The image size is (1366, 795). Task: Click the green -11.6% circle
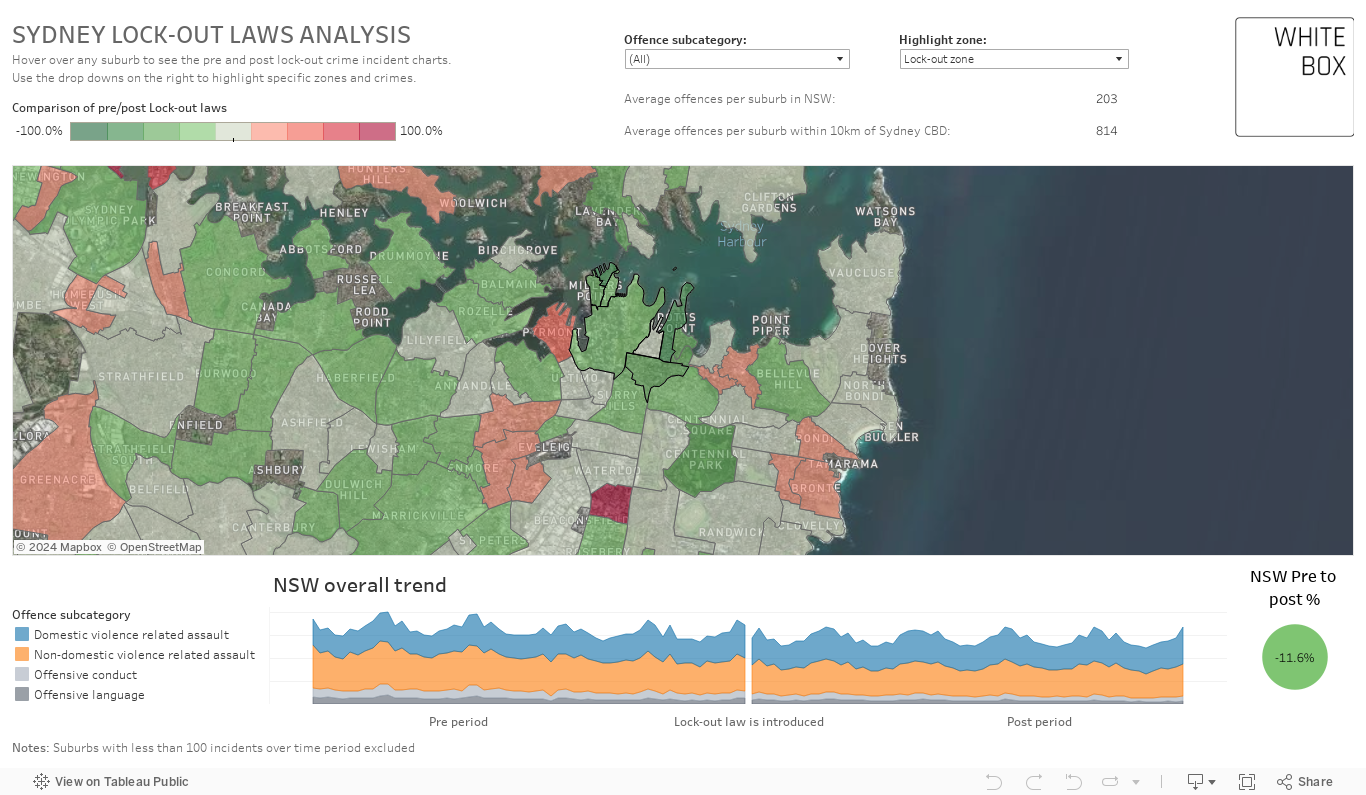1295,657
